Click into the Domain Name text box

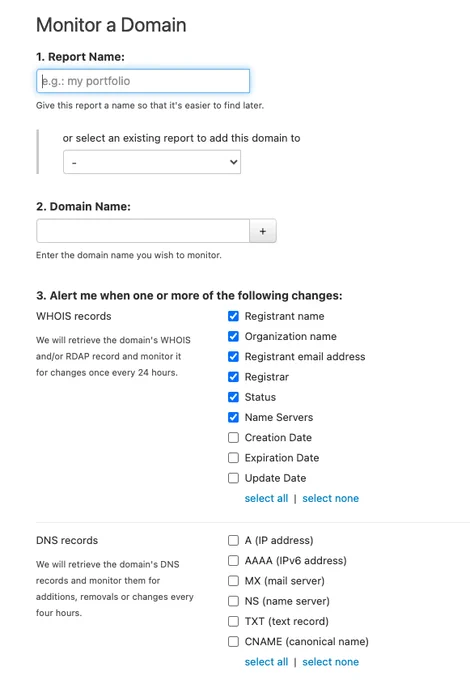143,231
